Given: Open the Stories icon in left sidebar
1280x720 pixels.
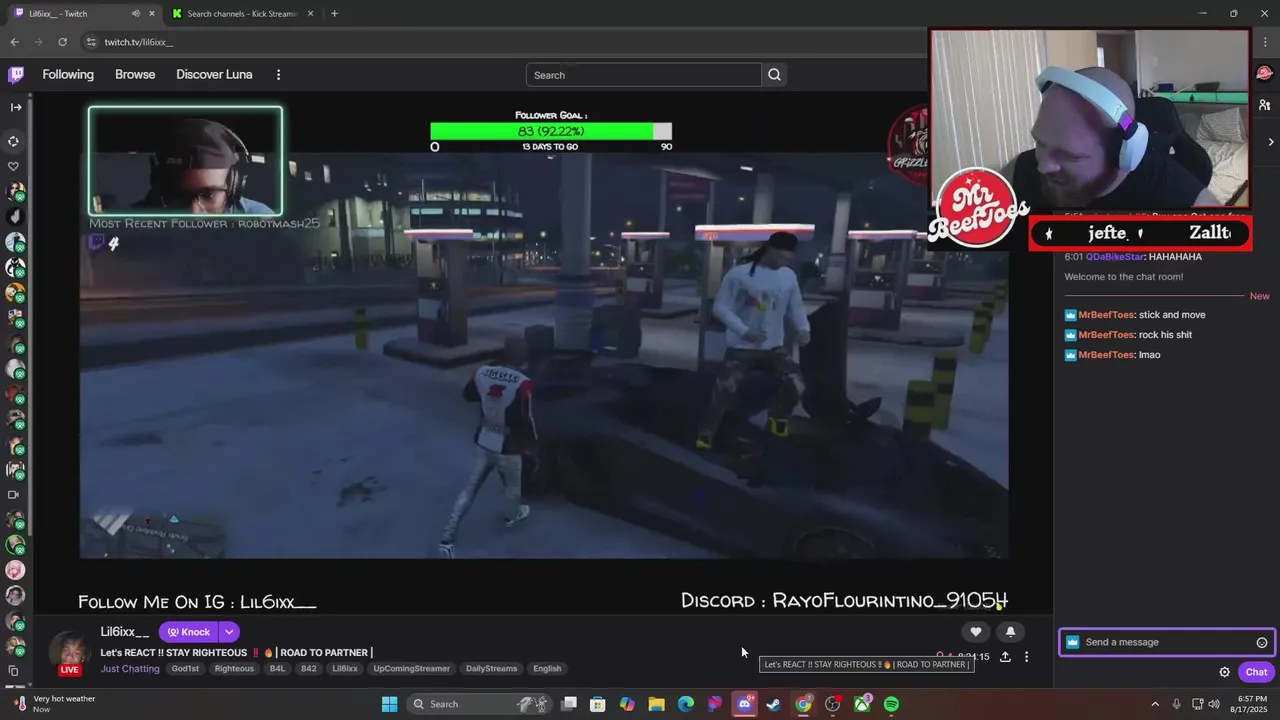Looking at the screenshot, I should [x=14, y=141].
